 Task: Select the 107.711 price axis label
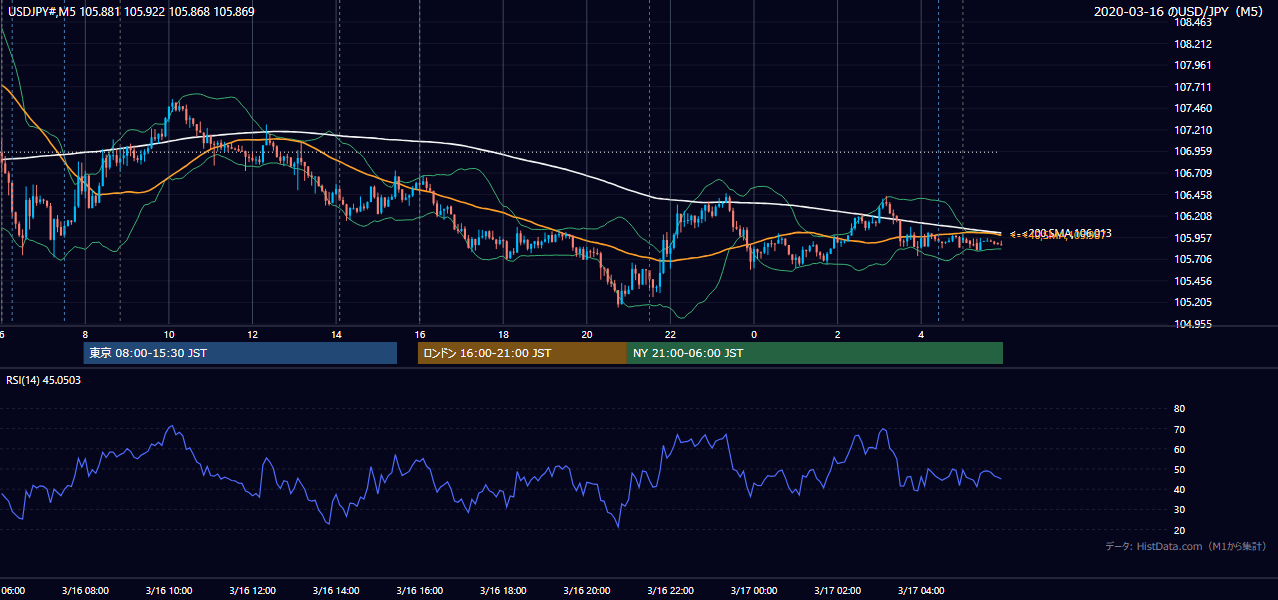[x=1194, y=87]
